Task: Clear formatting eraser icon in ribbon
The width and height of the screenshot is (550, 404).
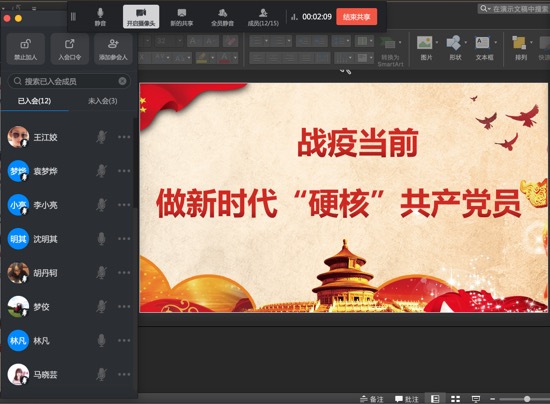Action: (230, 41)
